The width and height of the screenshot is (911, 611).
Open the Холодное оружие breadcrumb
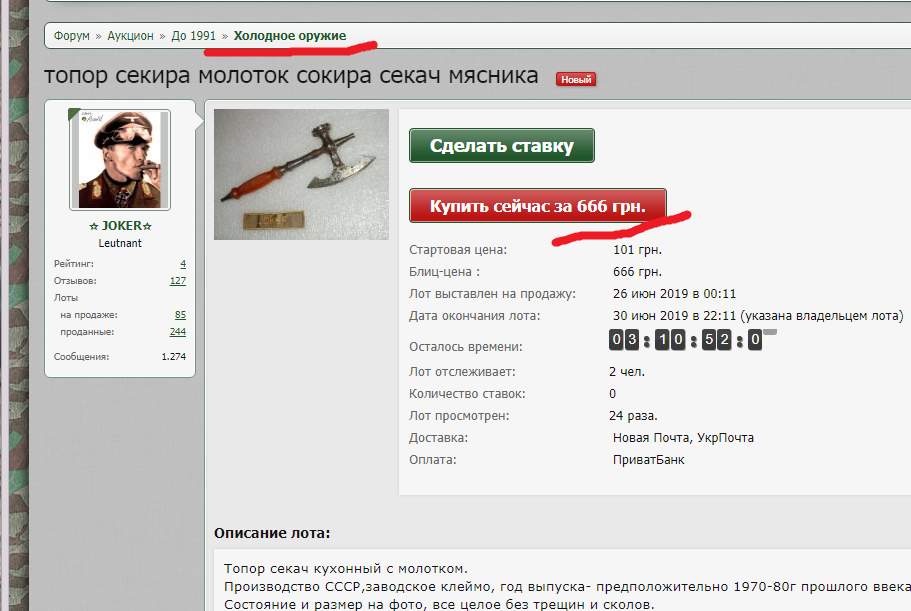pos(290,36)
